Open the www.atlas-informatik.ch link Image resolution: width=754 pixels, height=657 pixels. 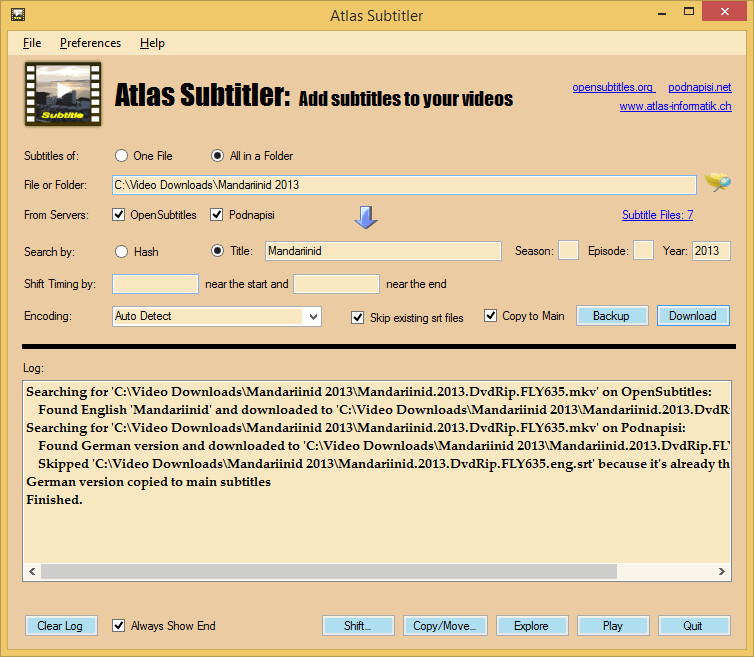(676, 106)
